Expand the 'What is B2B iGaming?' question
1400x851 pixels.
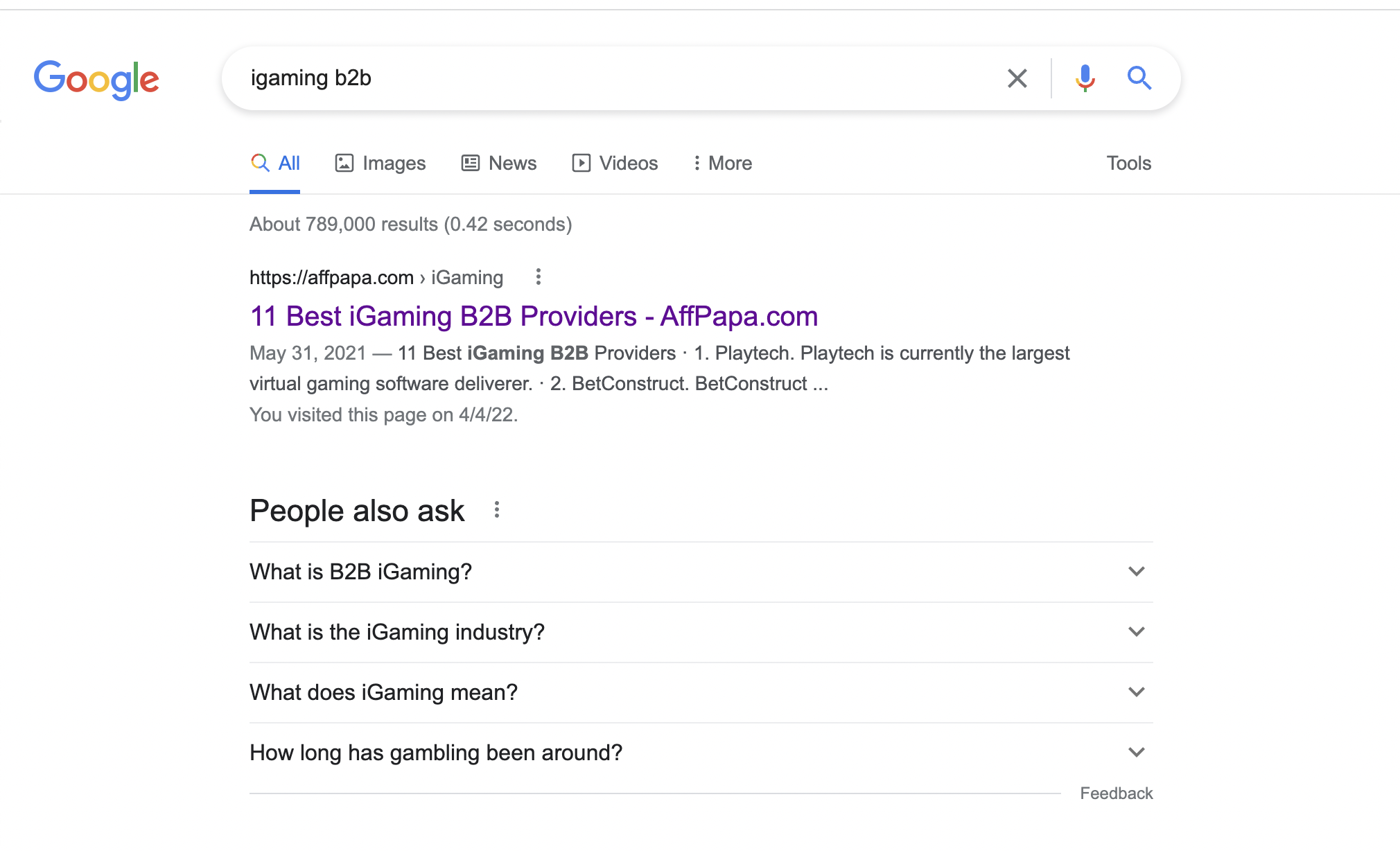[x=701, y=572]
